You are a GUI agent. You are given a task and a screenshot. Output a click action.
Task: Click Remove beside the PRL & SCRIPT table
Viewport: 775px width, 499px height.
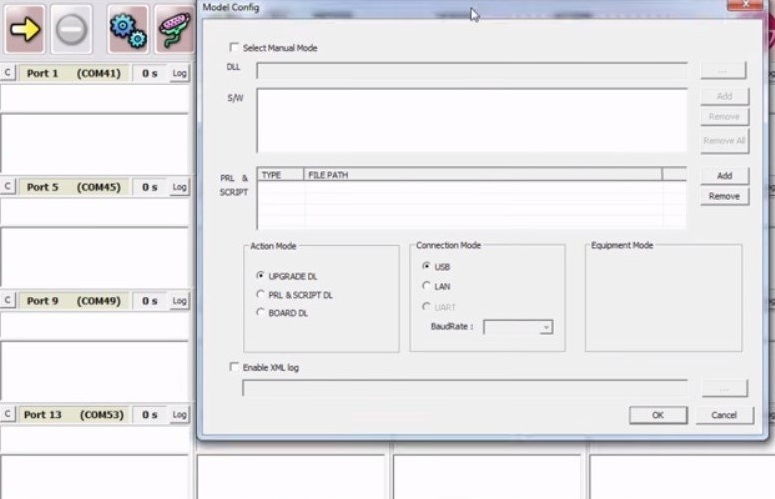click(724, 196)
